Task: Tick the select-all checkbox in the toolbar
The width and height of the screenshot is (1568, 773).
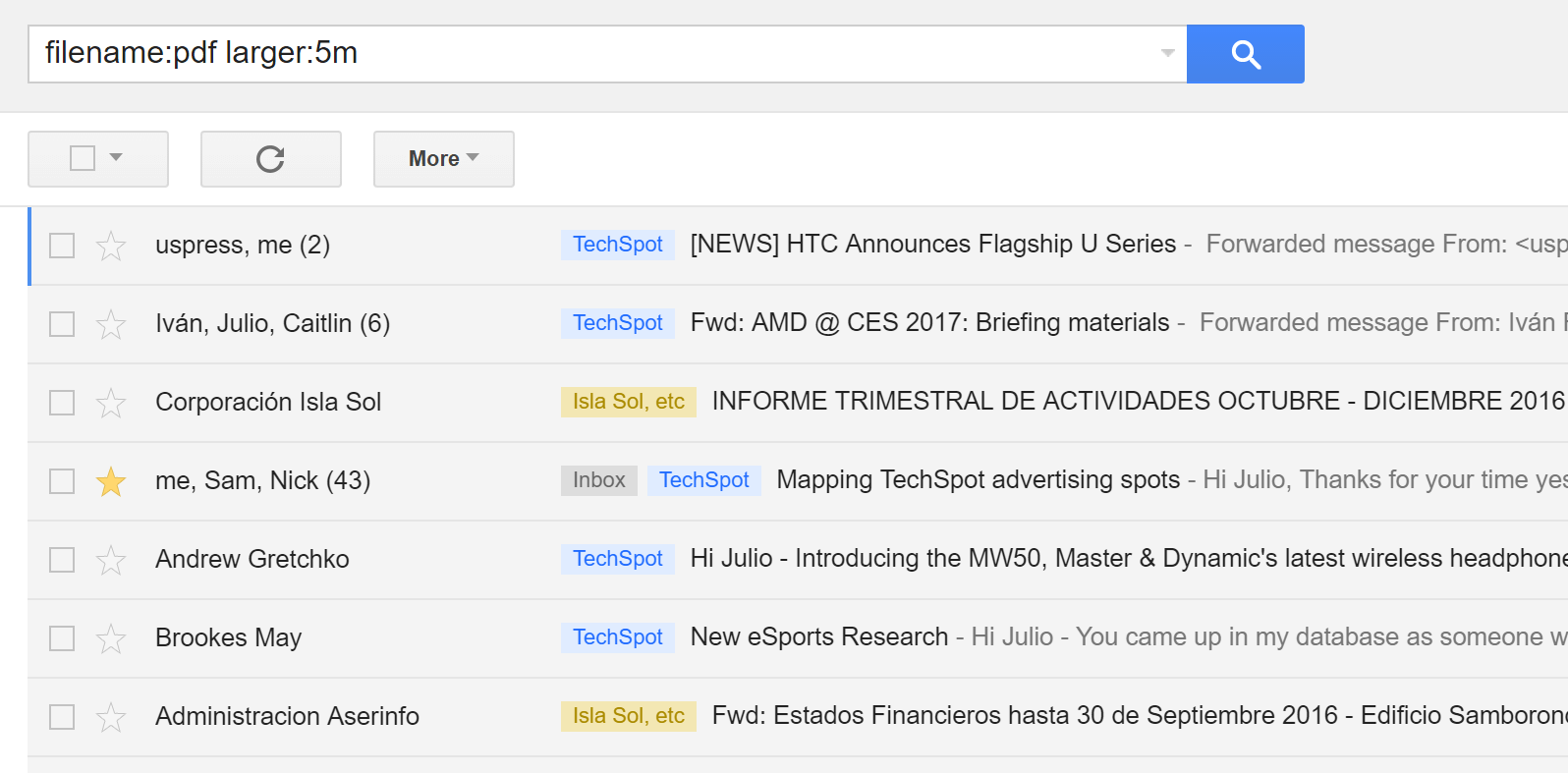Action: 83,158
